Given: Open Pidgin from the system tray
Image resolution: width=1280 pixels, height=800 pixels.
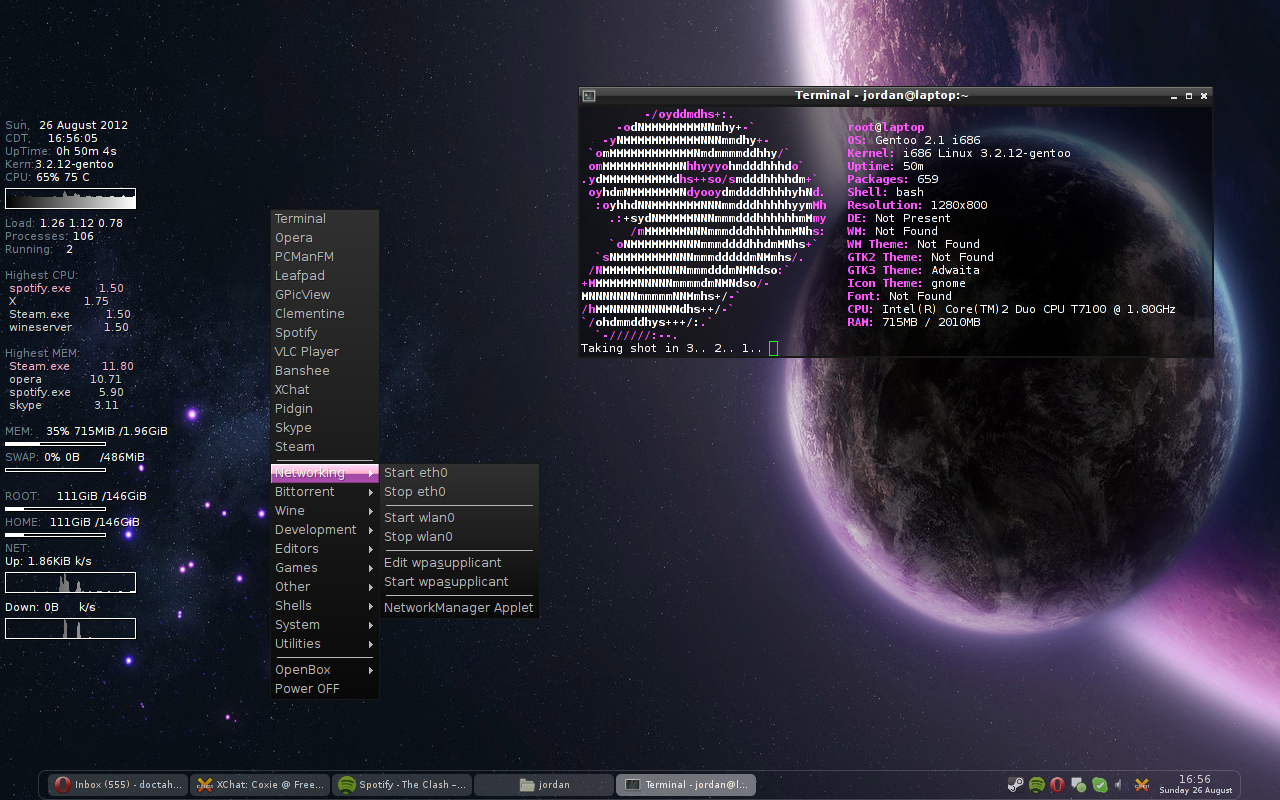Looking at the screenshot, I should pos(1077,785).
